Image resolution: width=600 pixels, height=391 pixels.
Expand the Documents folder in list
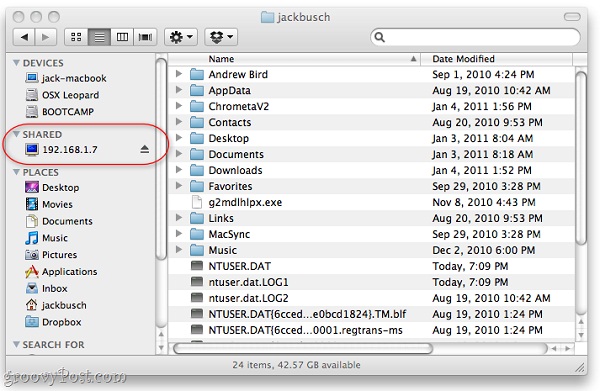[179, 154]
